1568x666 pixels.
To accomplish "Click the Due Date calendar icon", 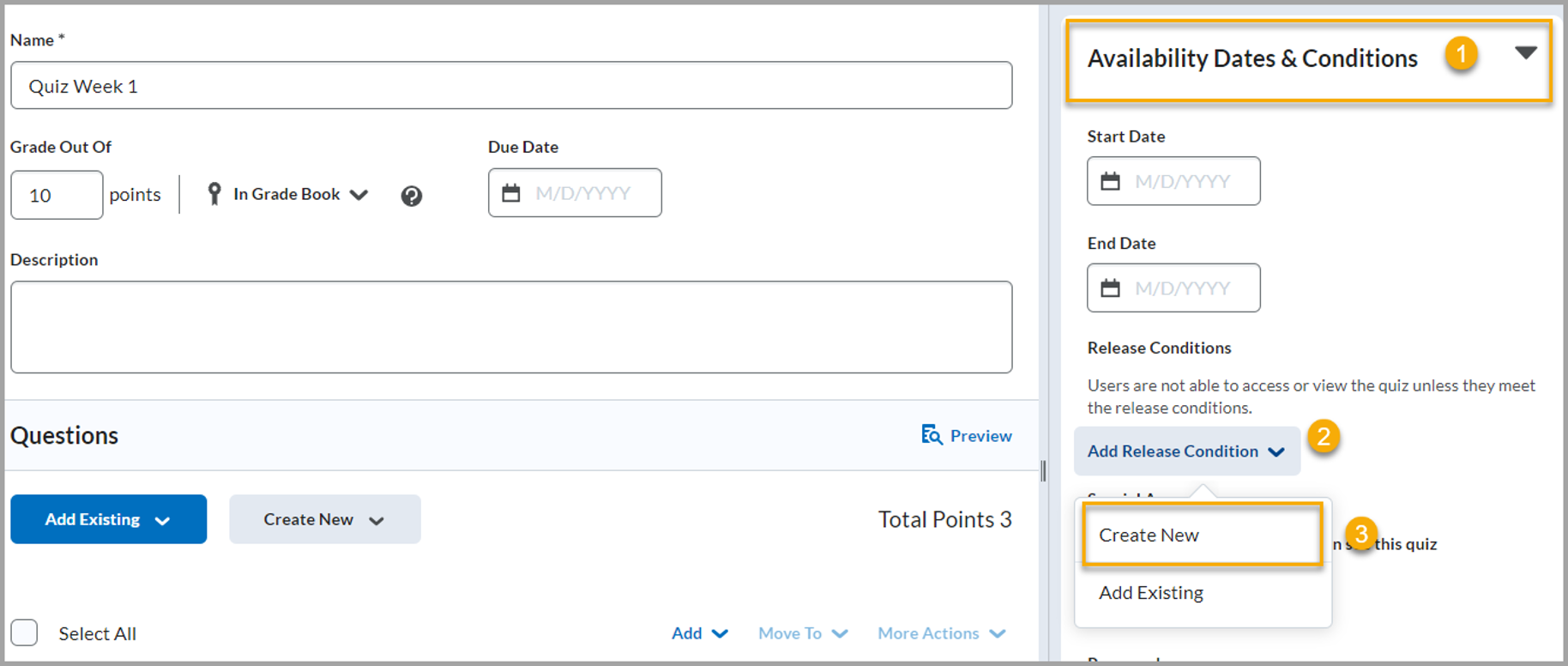I will [511, 193].
